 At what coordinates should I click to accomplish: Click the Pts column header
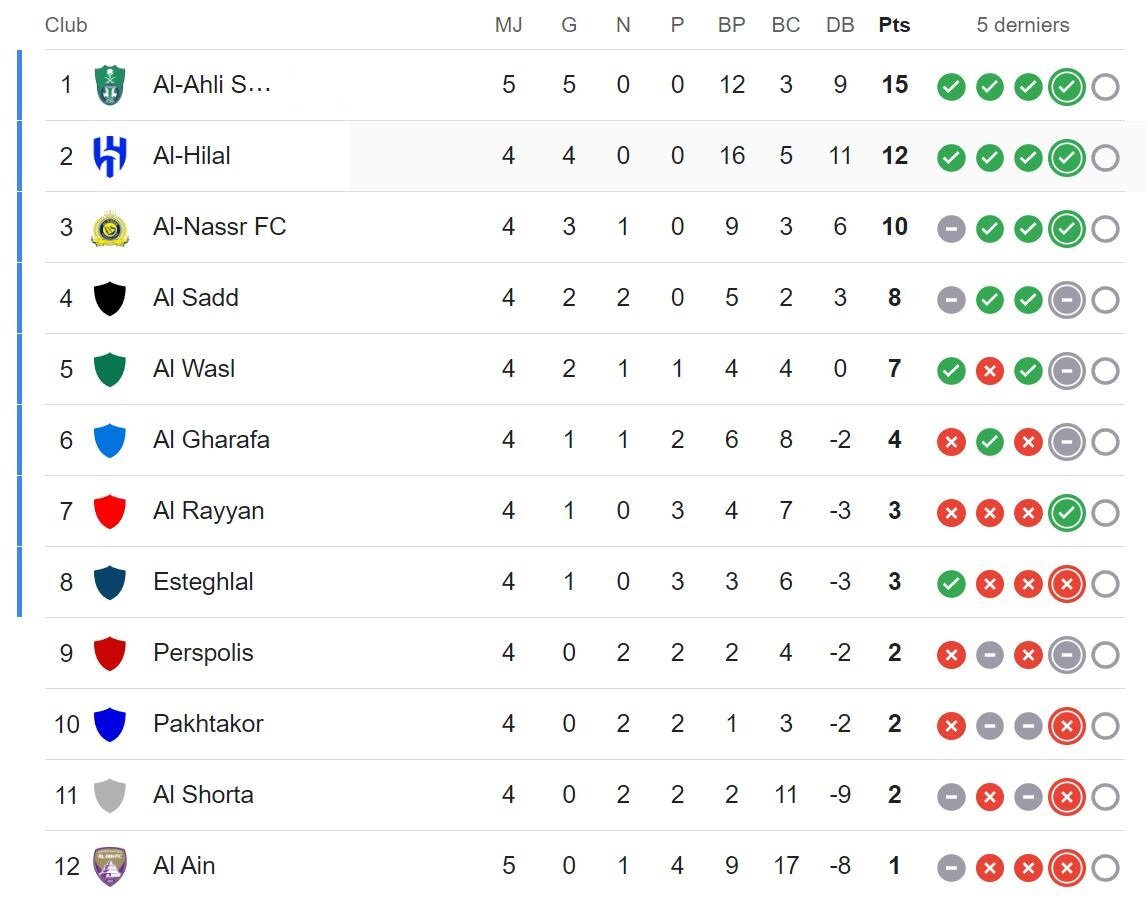click(894, 25)
